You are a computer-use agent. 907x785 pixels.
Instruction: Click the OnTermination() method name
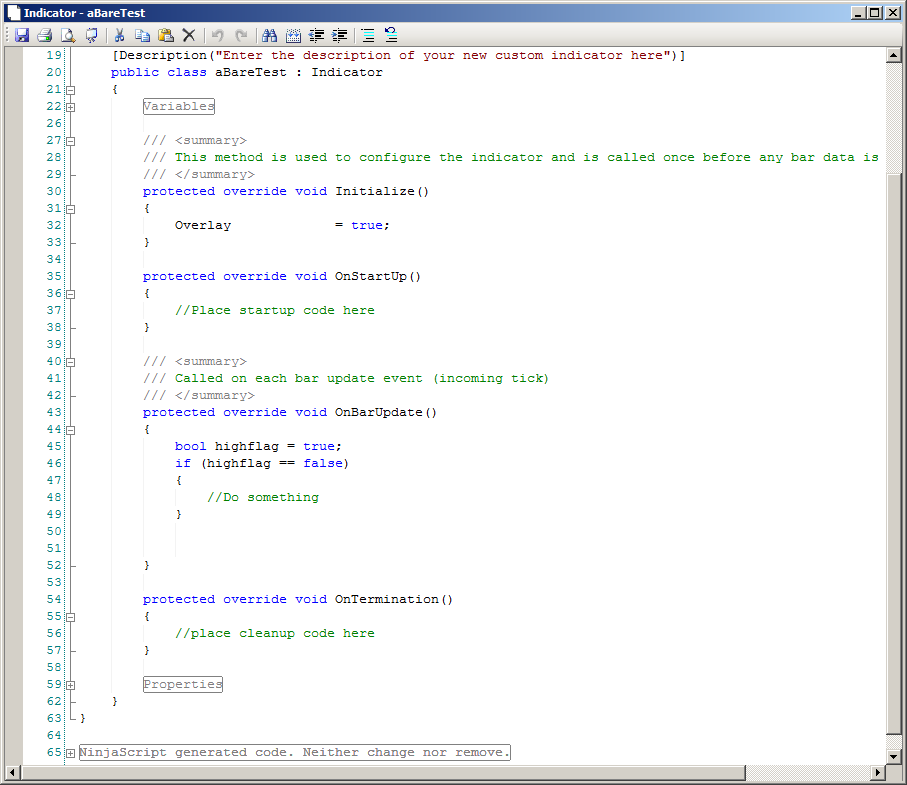coord(394,599)
